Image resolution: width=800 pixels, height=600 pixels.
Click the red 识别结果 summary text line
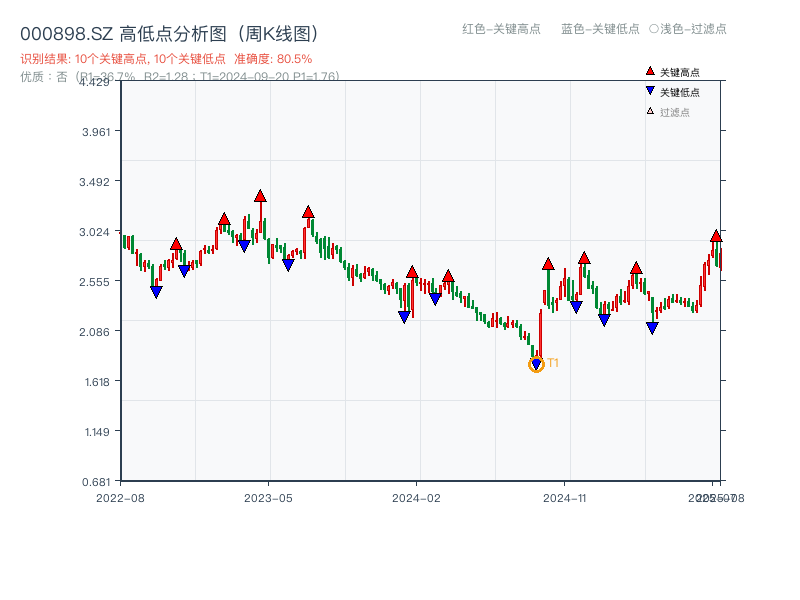pos(166,59)
